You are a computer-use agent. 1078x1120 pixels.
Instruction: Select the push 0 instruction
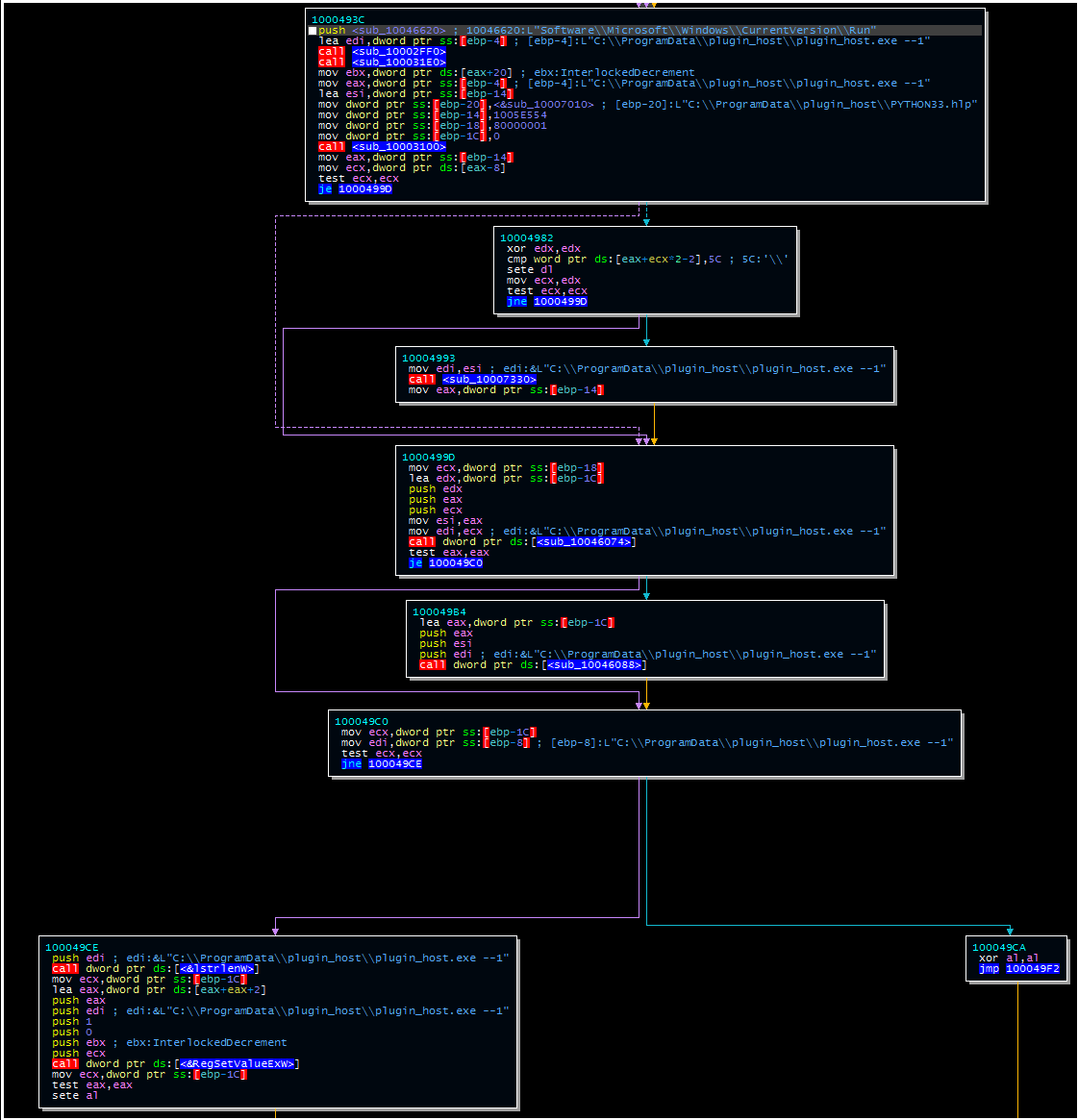(x=71, y=1033)
